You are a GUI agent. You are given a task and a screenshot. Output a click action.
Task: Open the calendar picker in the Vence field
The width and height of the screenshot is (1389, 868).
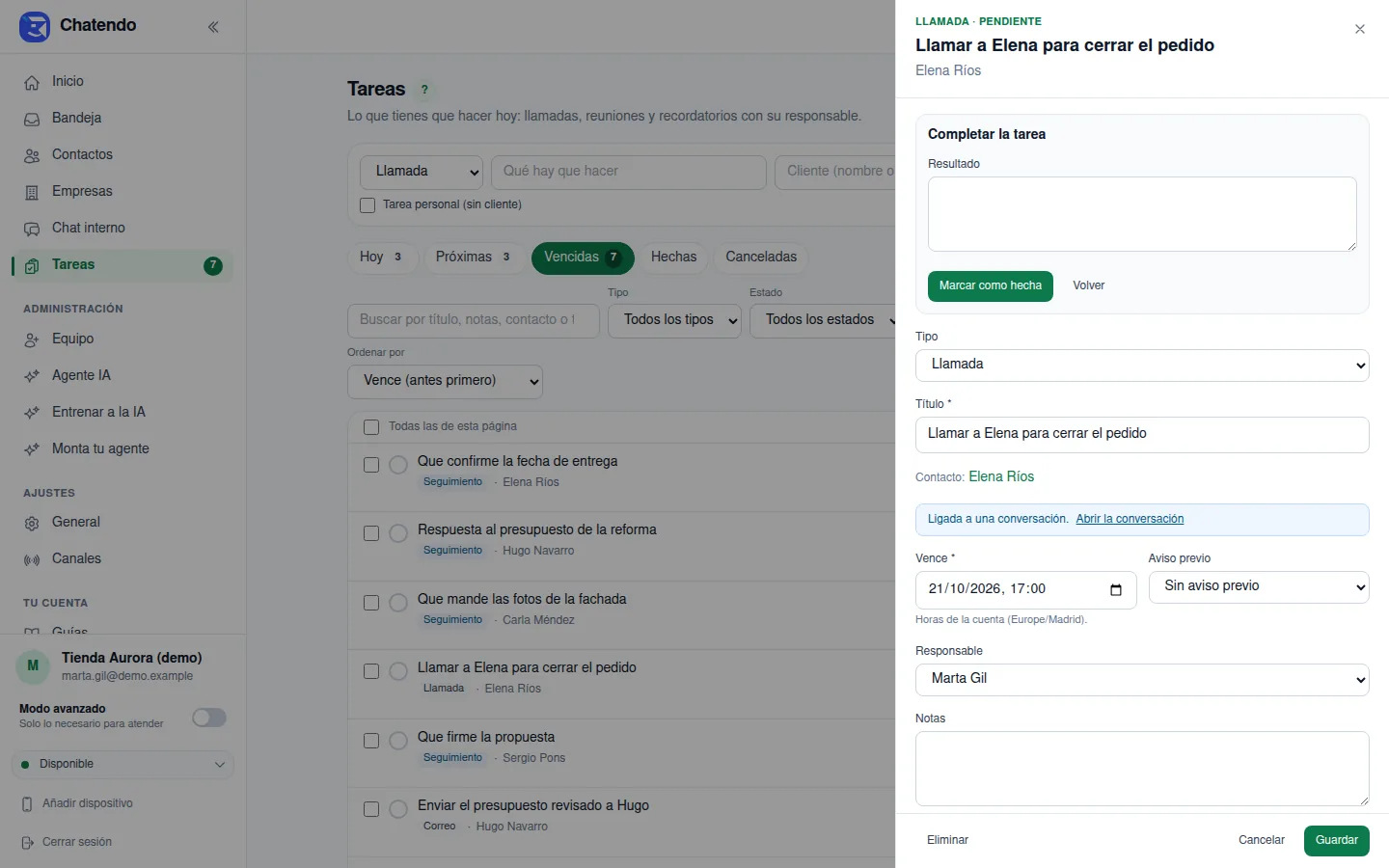click(x=1116, y=589)
